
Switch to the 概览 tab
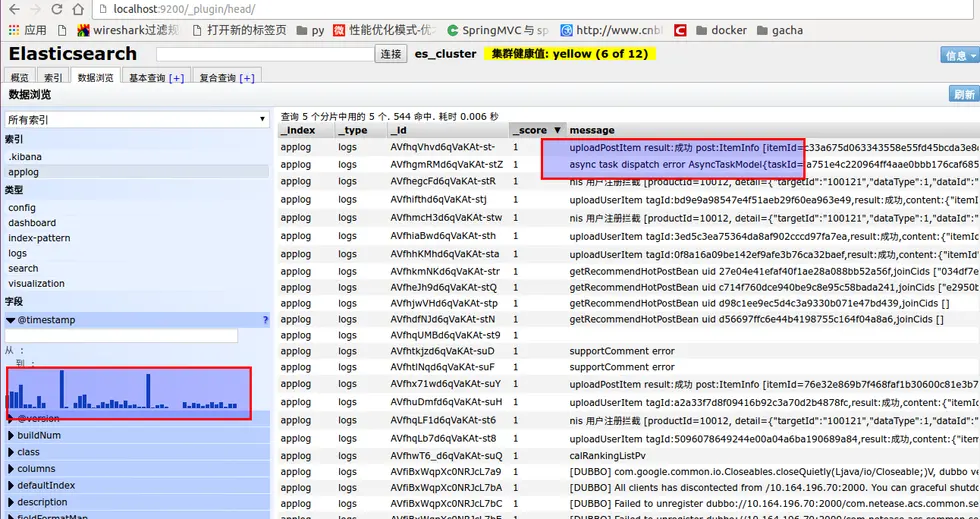[19, 78]
